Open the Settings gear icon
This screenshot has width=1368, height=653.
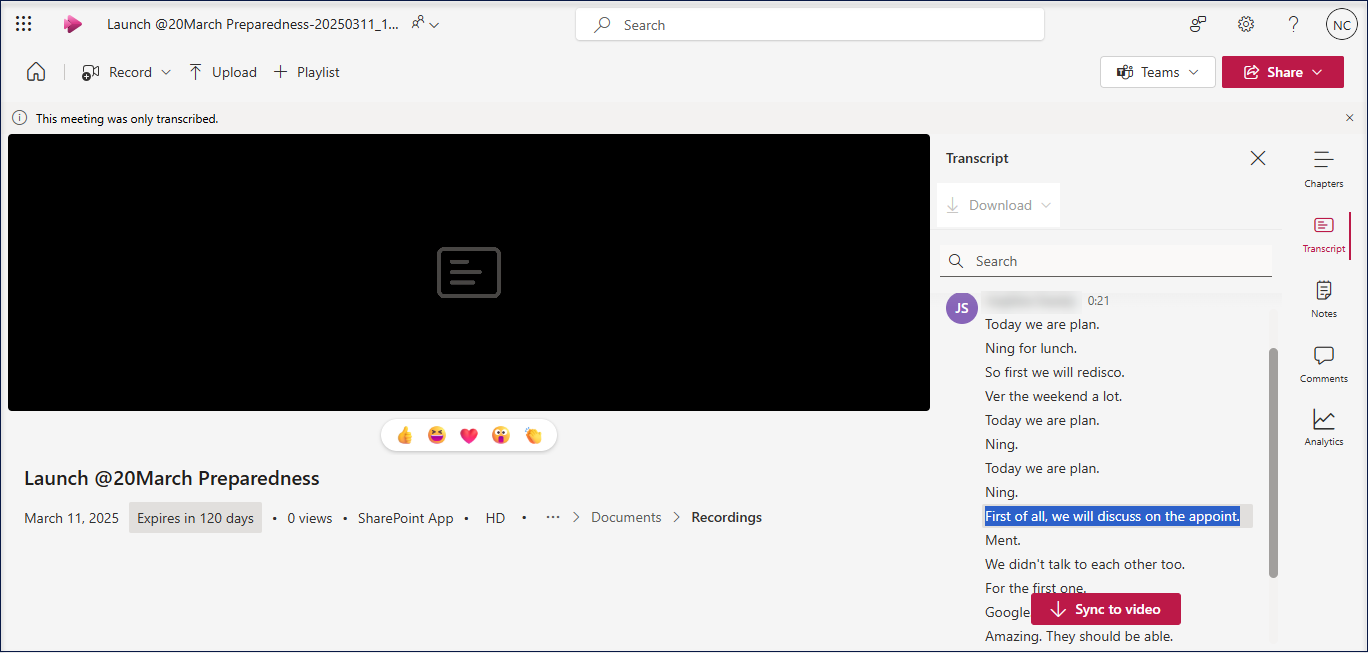coord(1245,25)
